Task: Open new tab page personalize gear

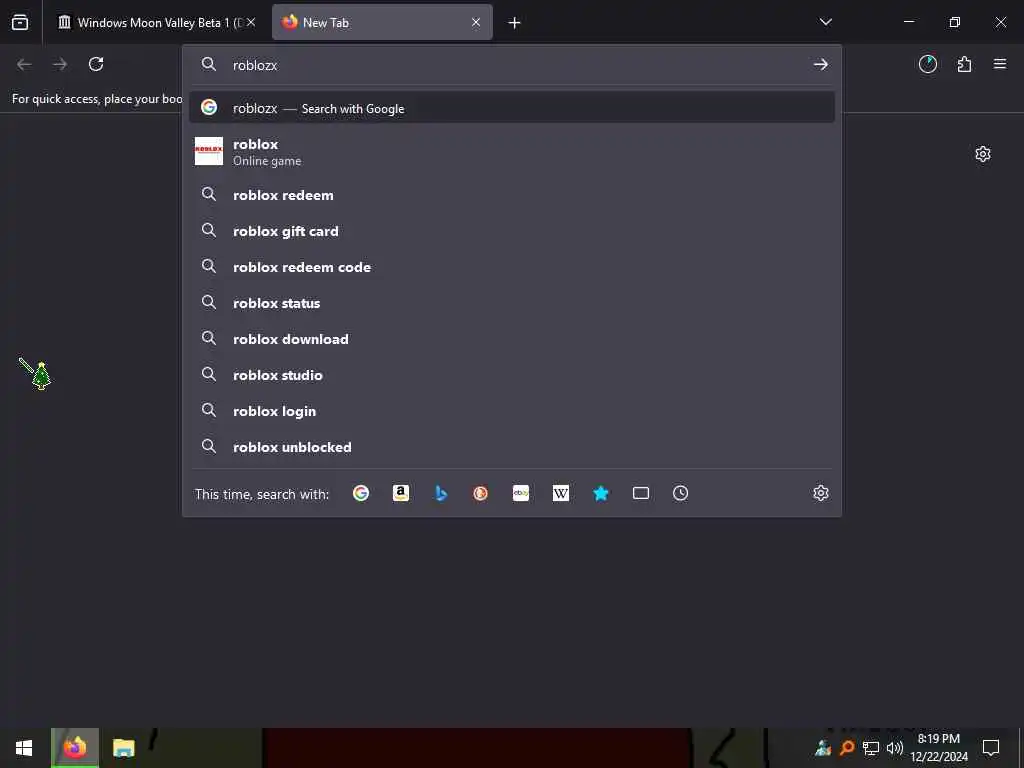Action: [983, 154]
